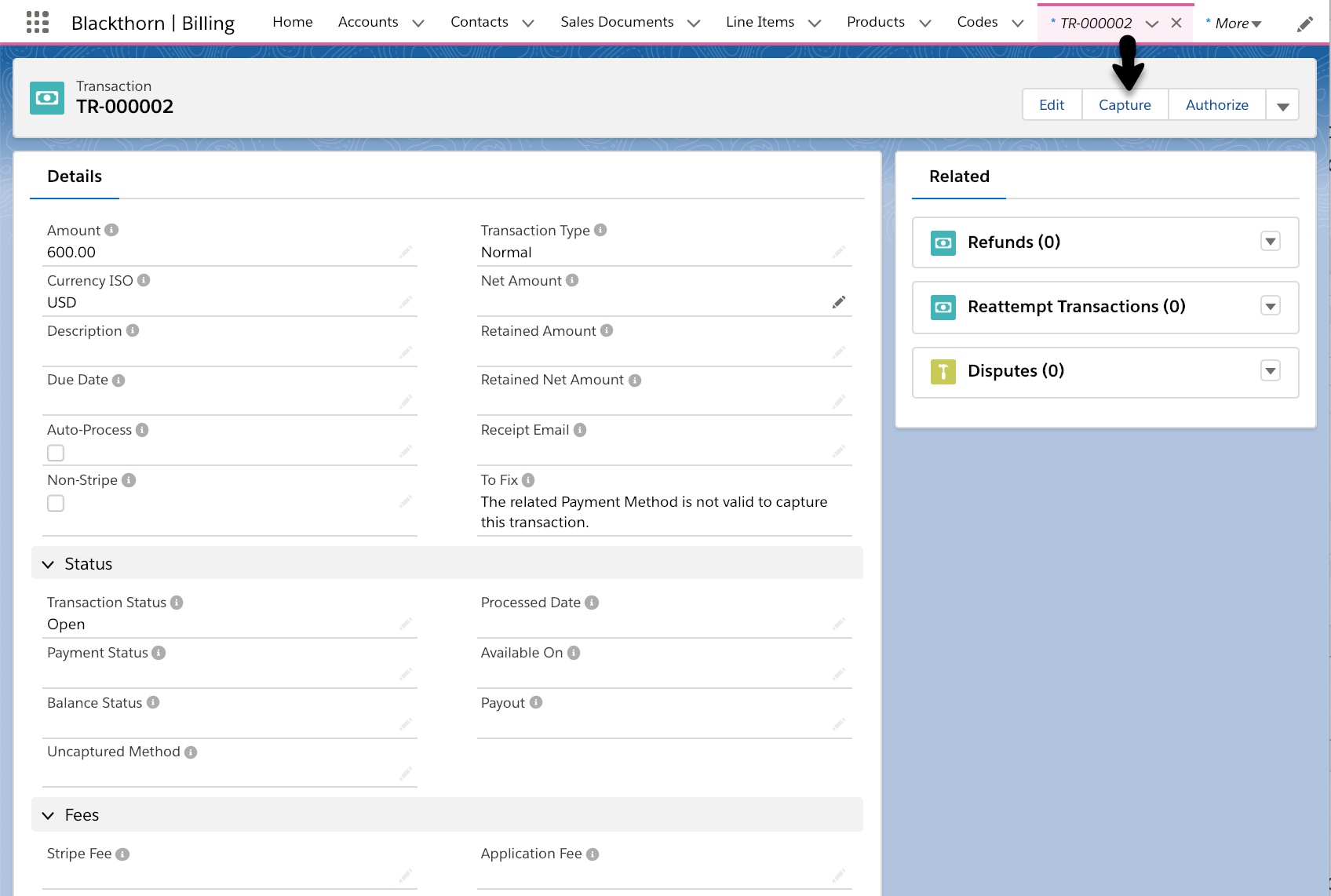Click info icon next to Transaction Type
This screenshot has width=1331, height=896.
pyautogui.click(x=600, y=230)
